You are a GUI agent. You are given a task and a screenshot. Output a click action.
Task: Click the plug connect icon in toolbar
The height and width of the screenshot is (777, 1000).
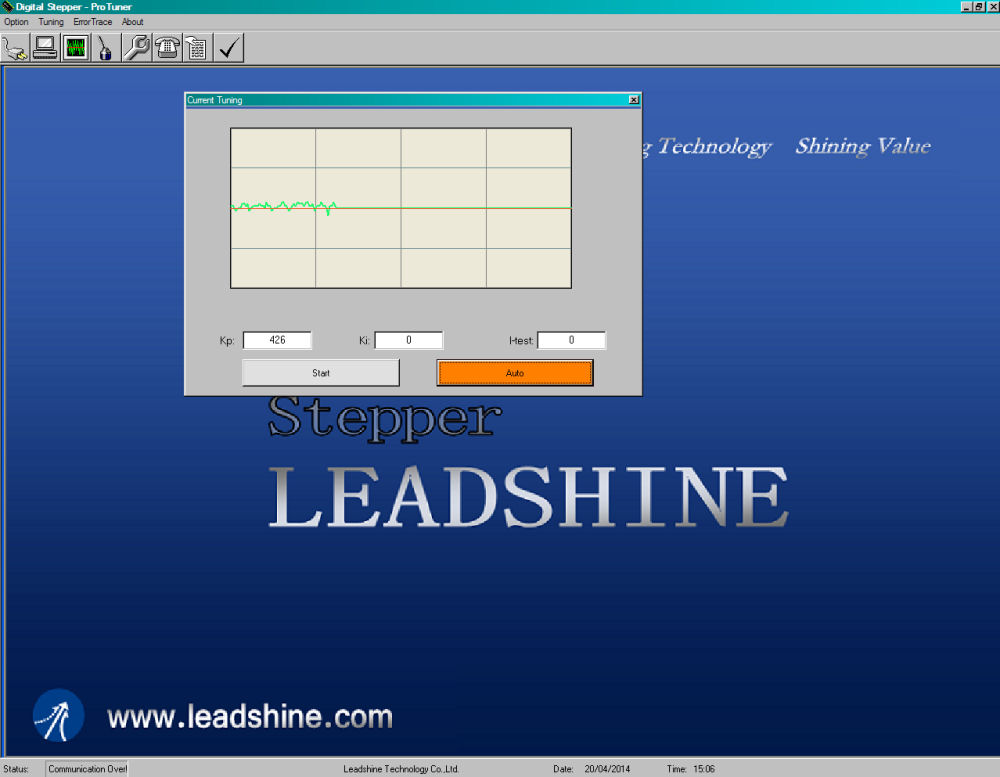pyautogui.click(x=15, y=48)
